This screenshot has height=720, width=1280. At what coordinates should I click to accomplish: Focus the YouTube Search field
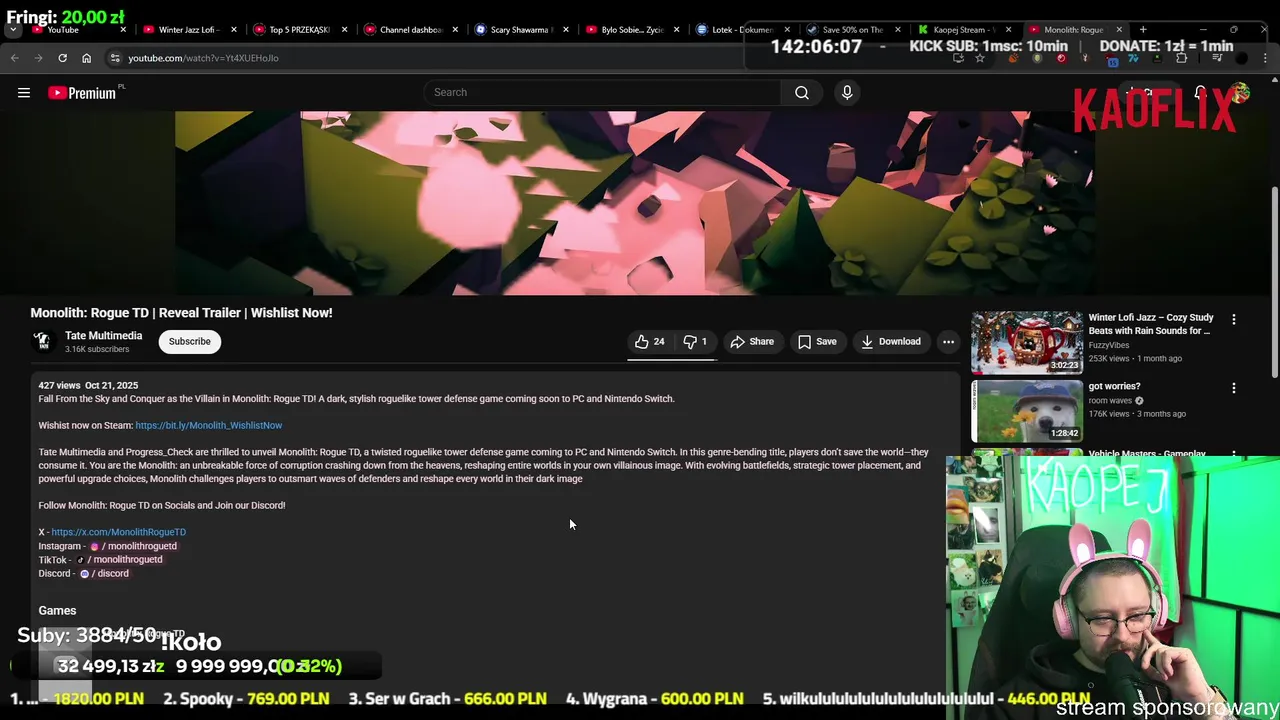coord(603,92)
